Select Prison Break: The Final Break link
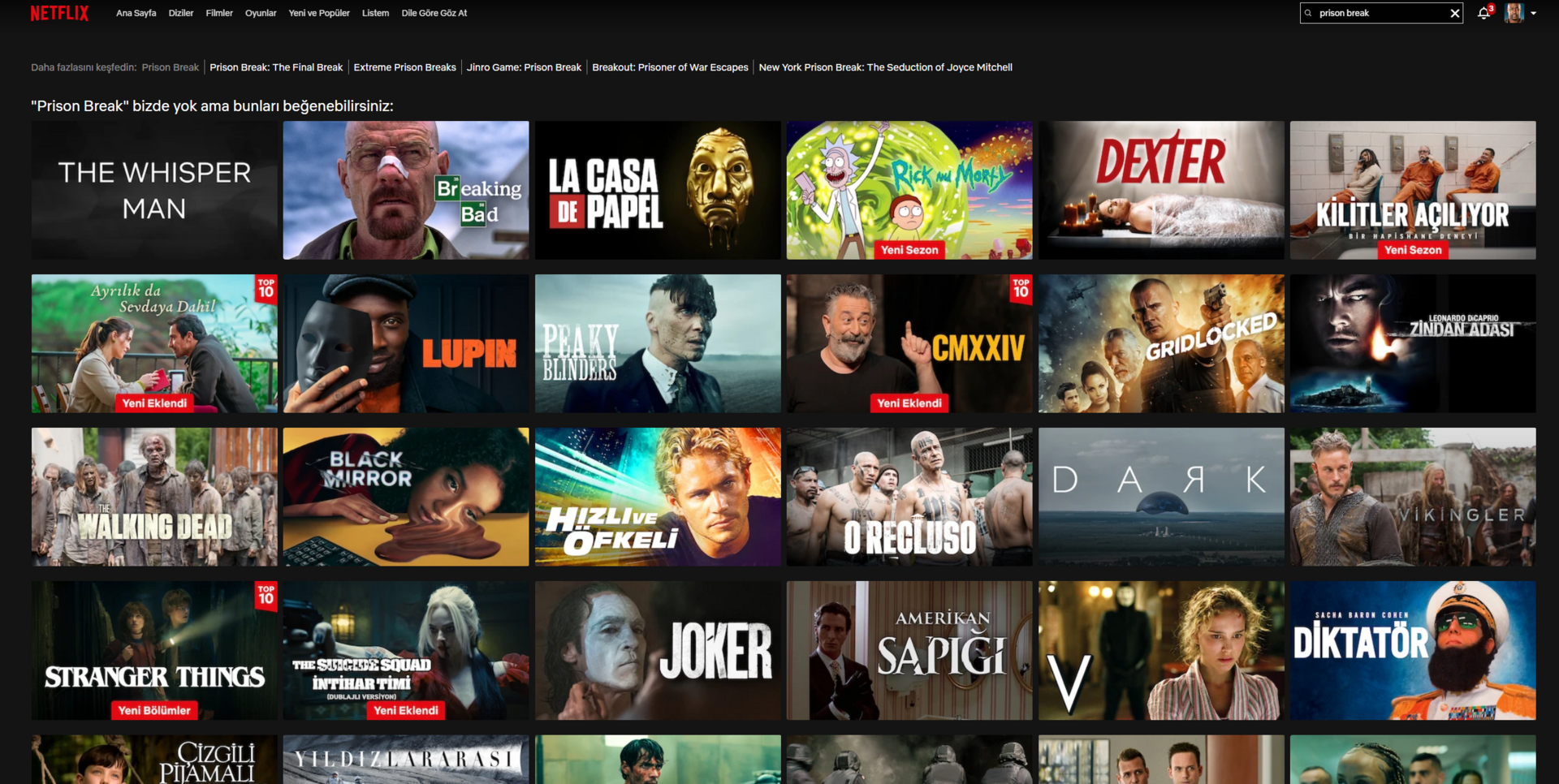The height and width of the screenshot is (784, 1559). pos(276,67)
